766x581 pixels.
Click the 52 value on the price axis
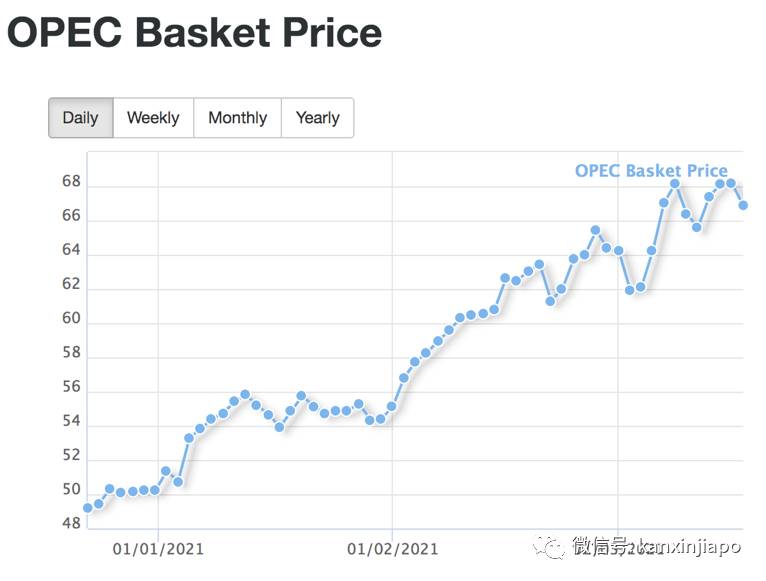click(x=71, y=456)
